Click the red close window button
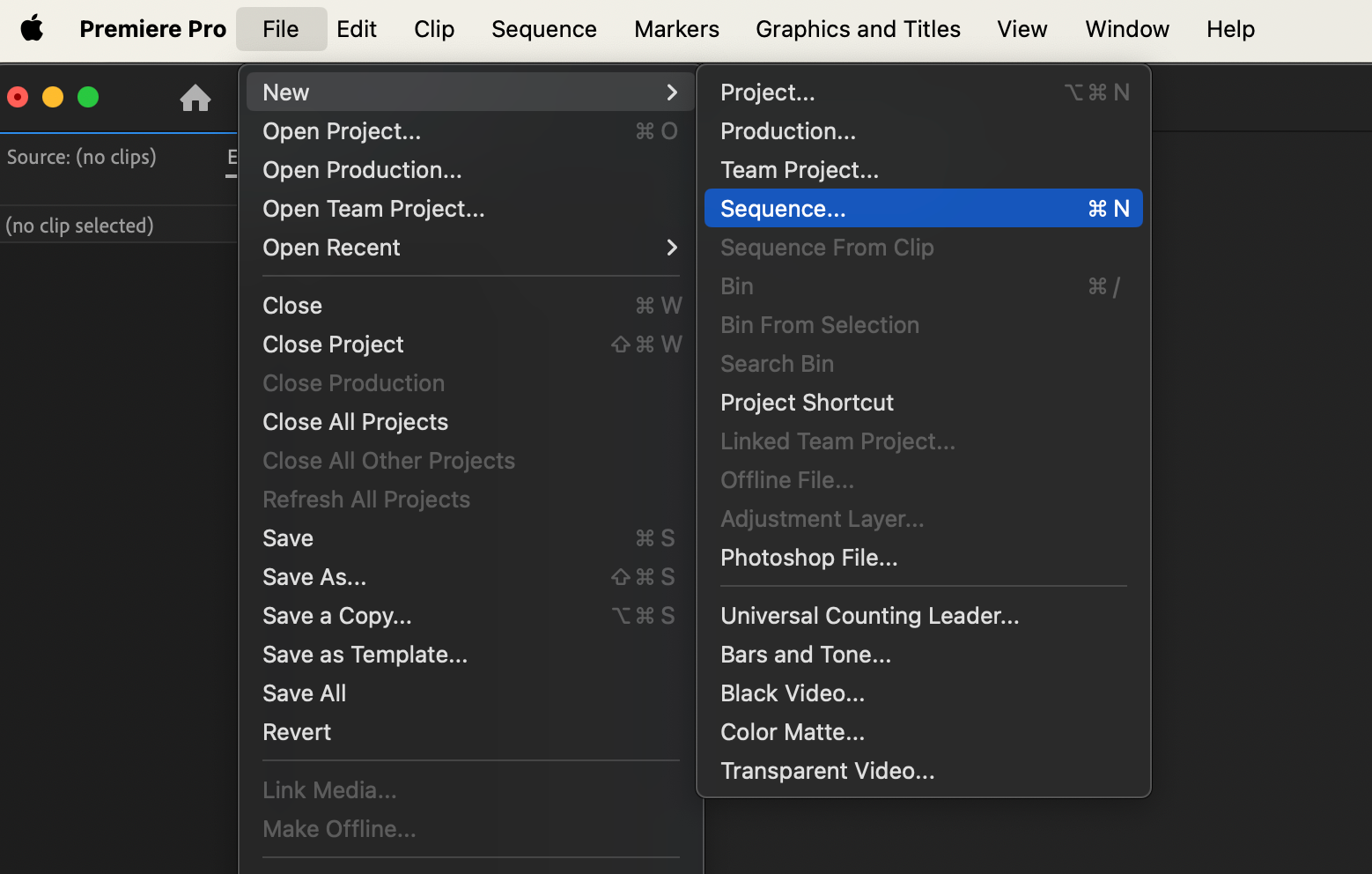This screenshot has width=1372, height=874. pyautogui.click(x=18, y=97)
